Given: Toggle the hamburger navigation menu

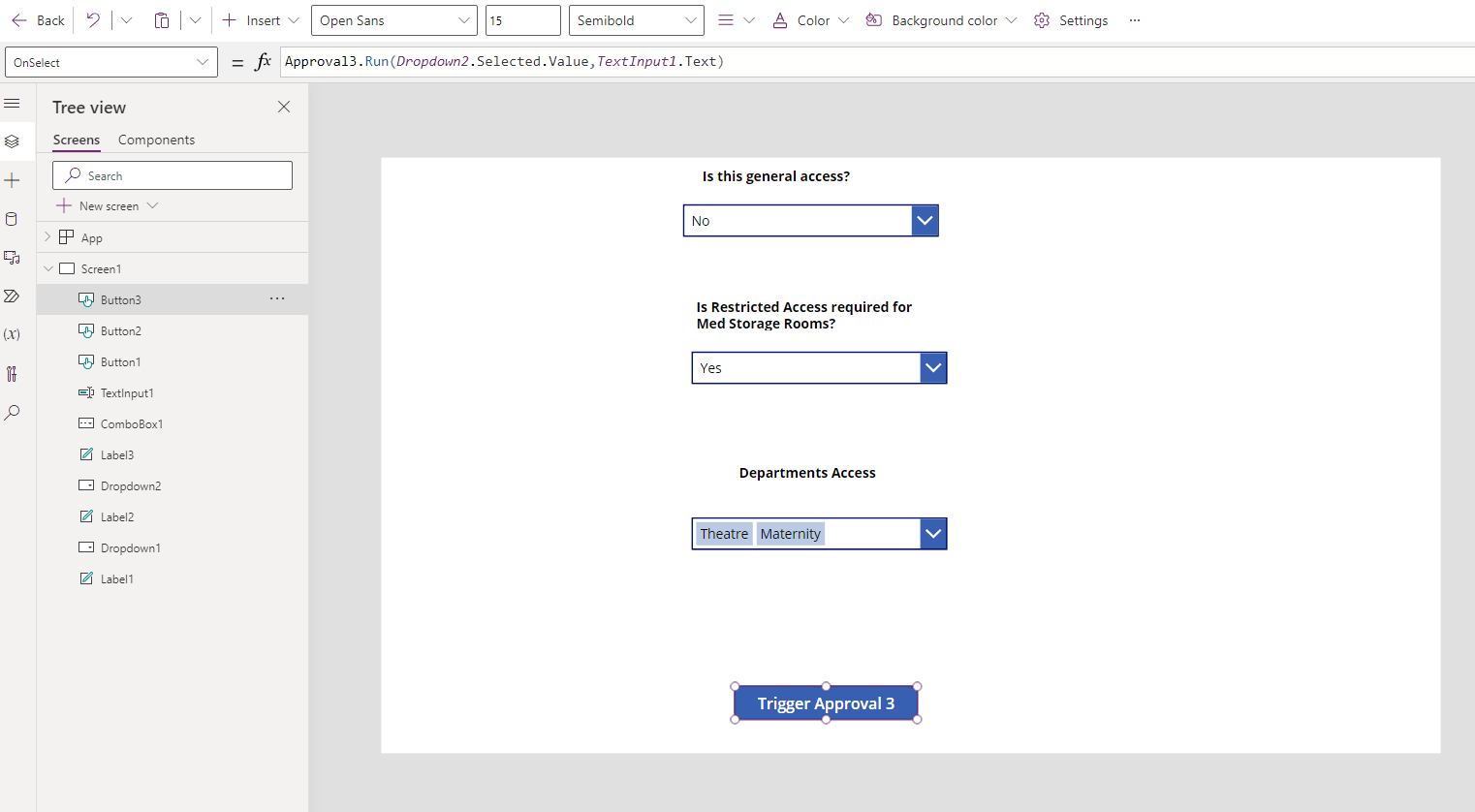Looking at the screenshot, I should pos(12,103).
